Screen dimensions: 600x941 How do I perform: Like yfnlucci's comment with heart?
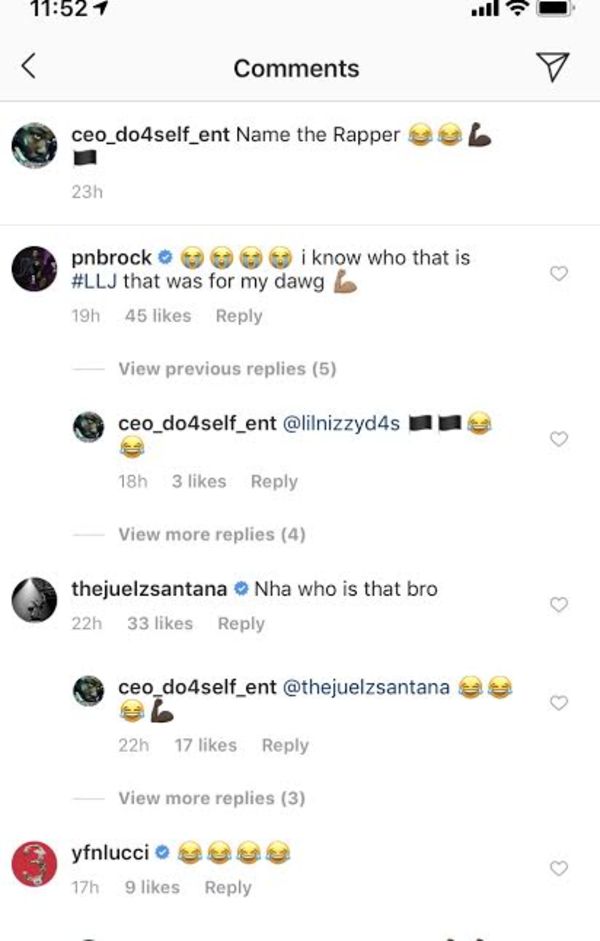[559, 868]
